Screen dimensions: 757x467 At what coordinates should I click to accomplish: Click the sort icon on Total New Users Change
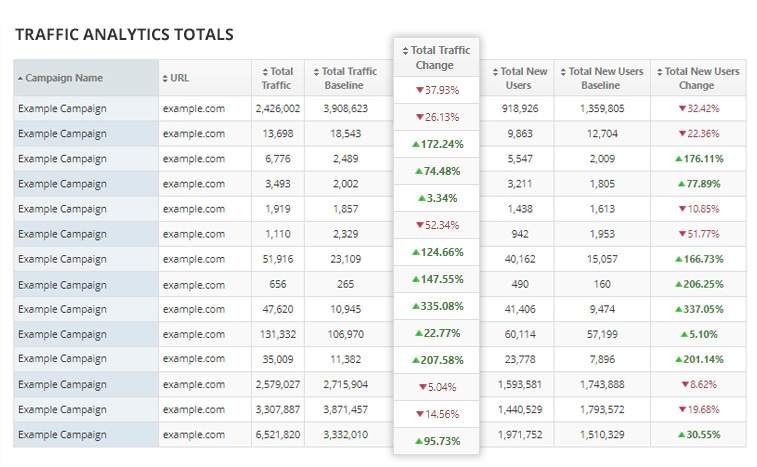coord(659,72)
